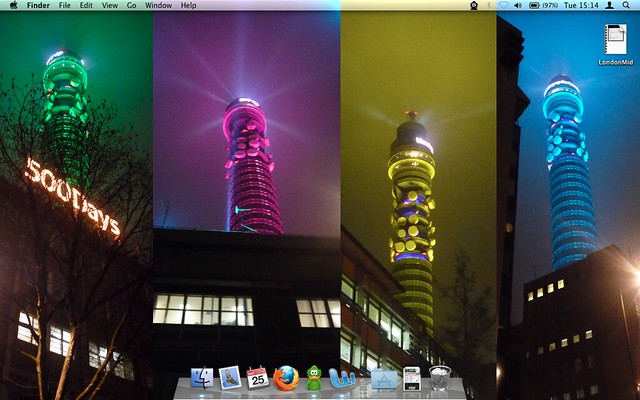Open the Edit menu
Screen dimensions: 640x400
click(x=86, y=5)
